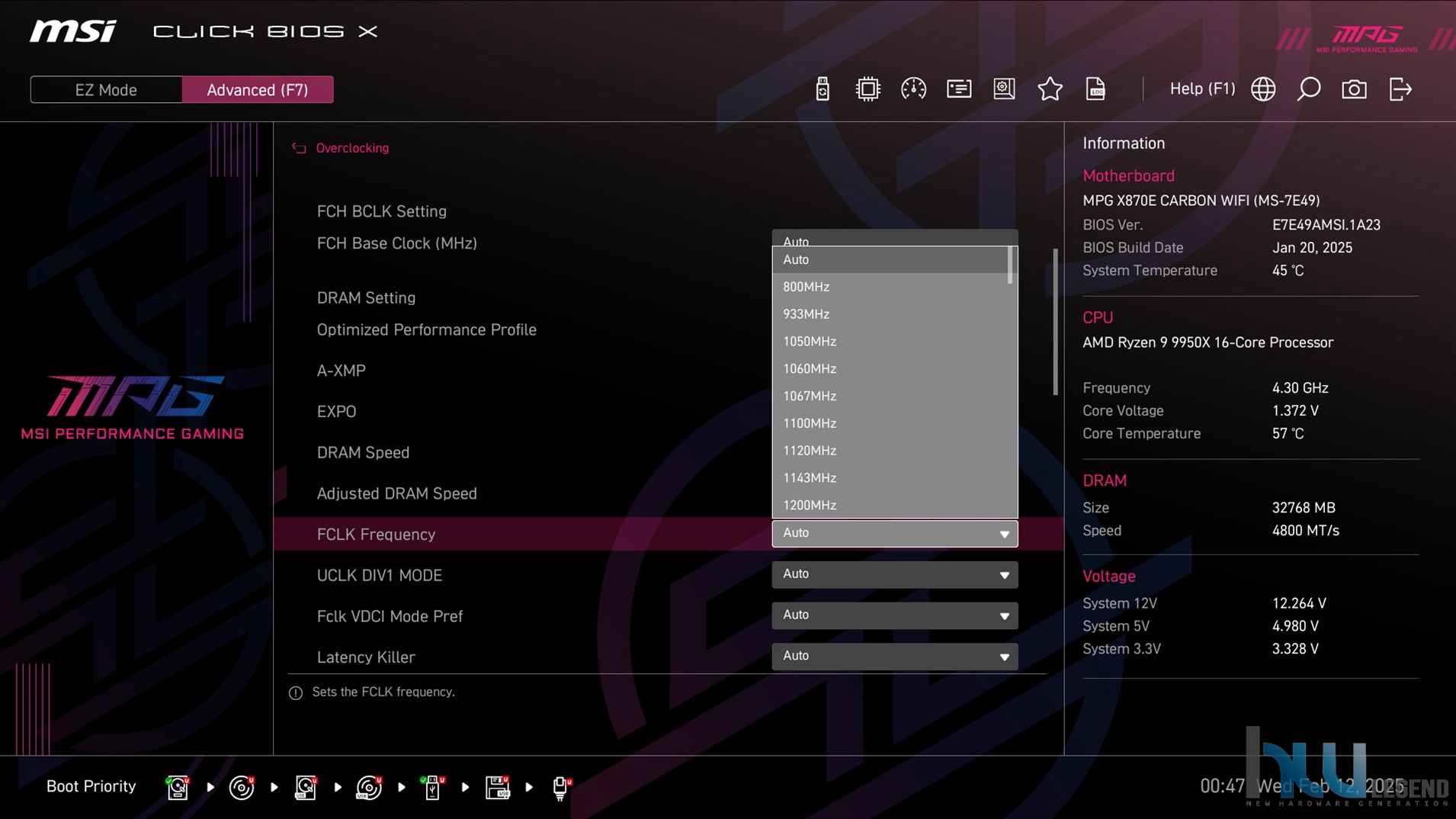Choose 933MHz FCLK option
The image size is (1456, 819).
[x=890, y=314]
